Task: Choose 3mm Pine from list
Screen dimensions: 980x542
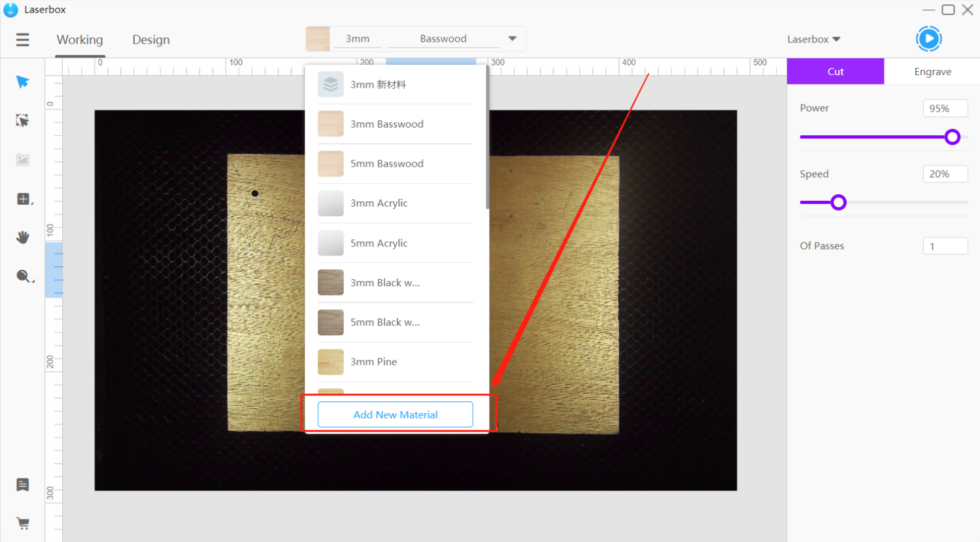Action: click(395, 362)
